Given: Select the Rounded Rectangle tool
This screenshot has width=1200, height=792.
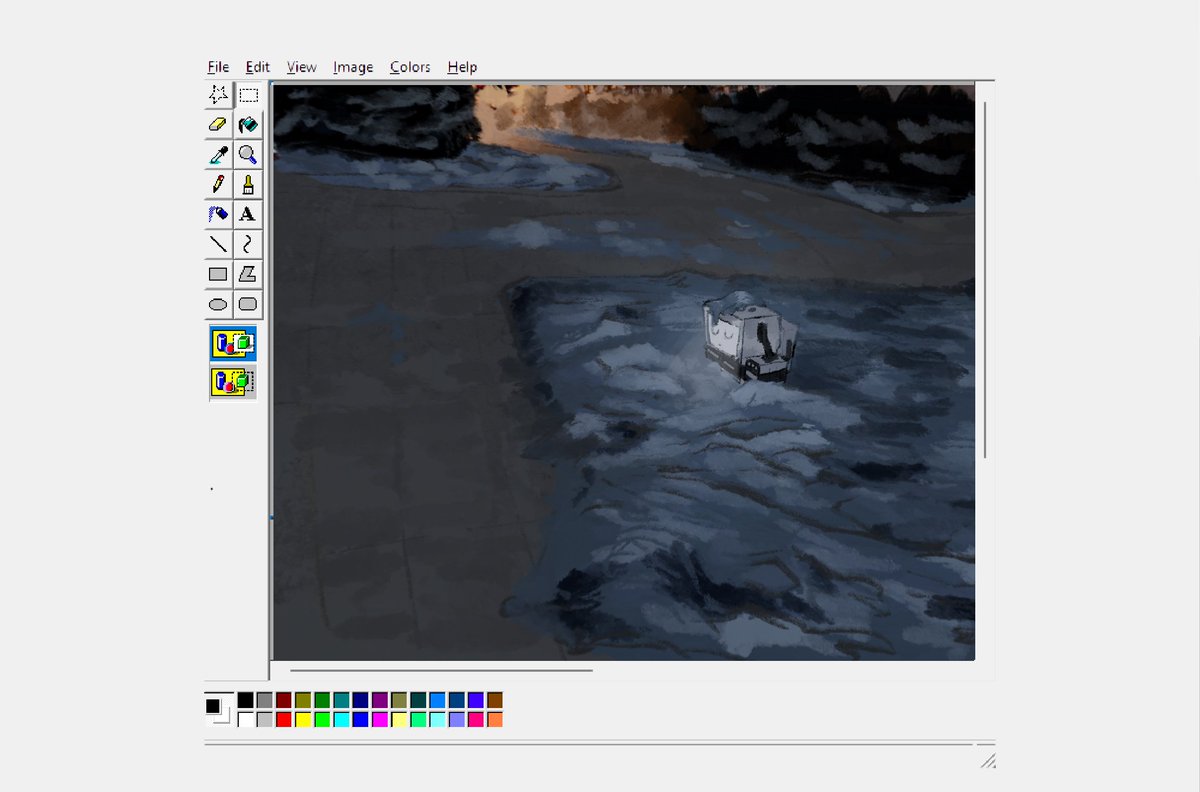Looking at the screenshot, I should coord(248,304).
